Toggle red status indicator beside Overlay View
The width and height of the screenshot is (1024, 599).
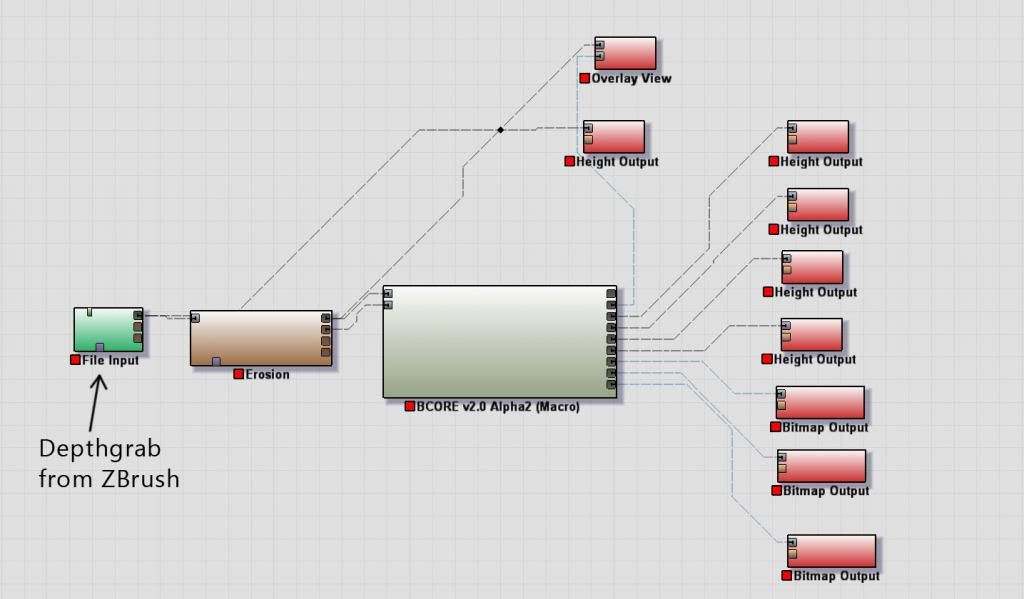[585, 78]
